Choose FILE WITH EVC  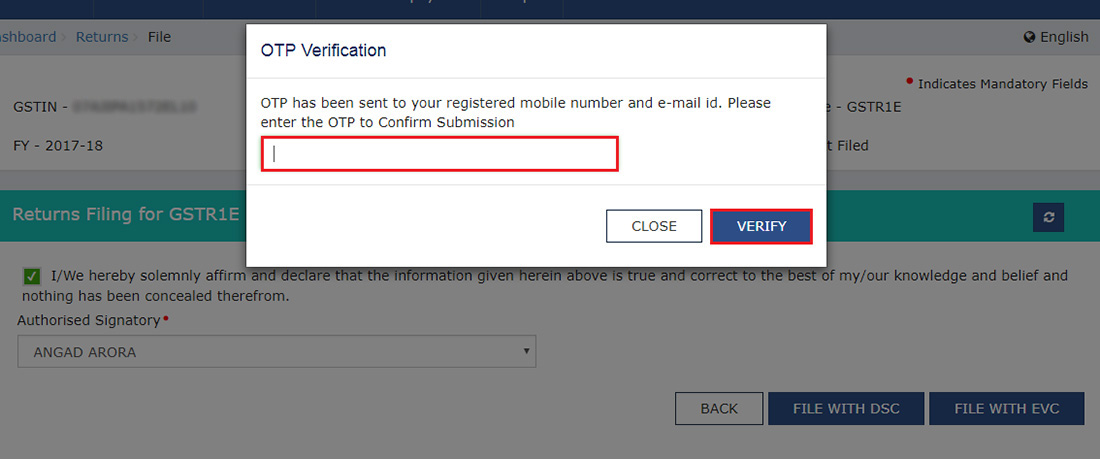tap(1006, 408)
